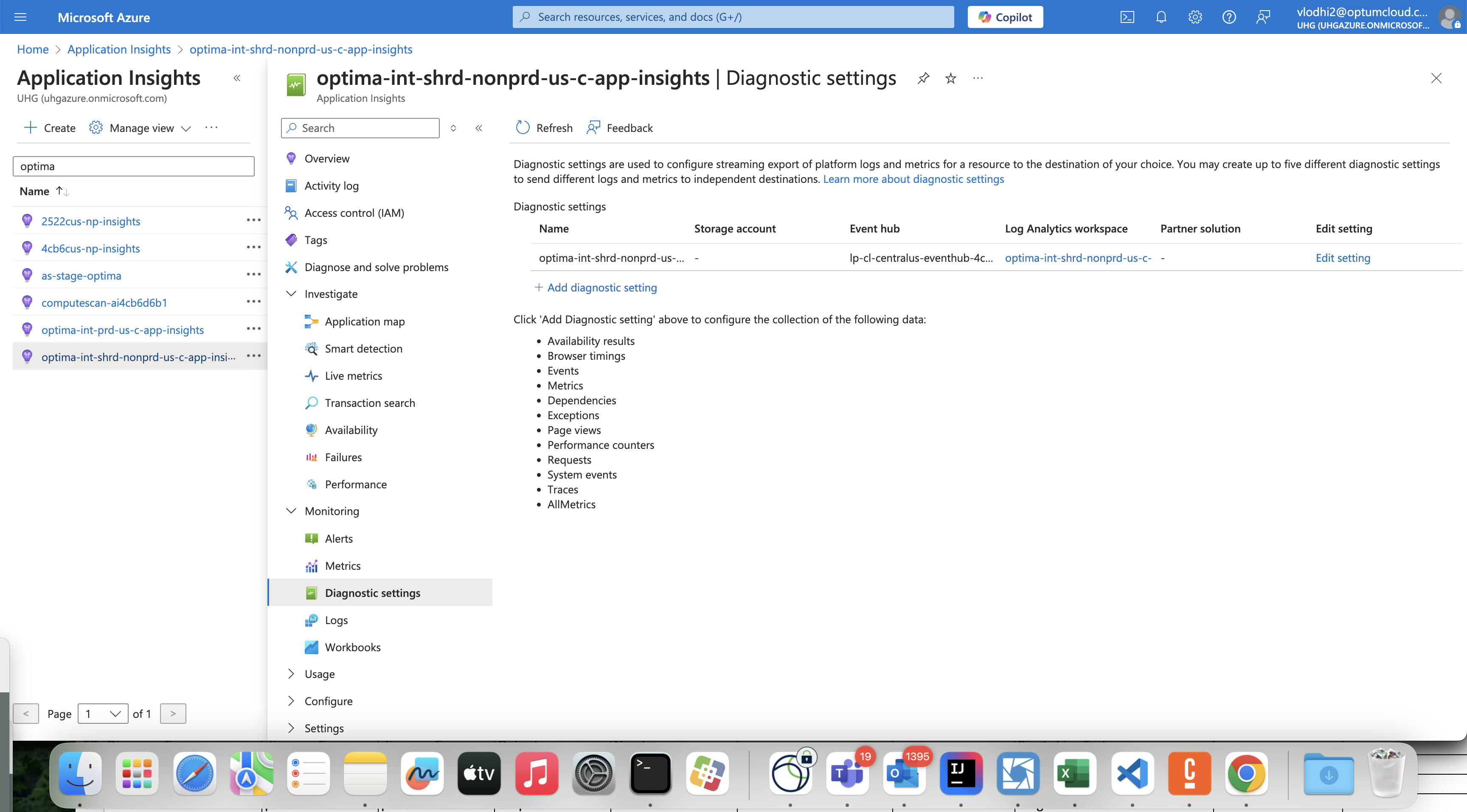Launch Visual Studio Code from the dock
The height and width of the screenshot is (812, 1467).
[x=1132, y=773]
